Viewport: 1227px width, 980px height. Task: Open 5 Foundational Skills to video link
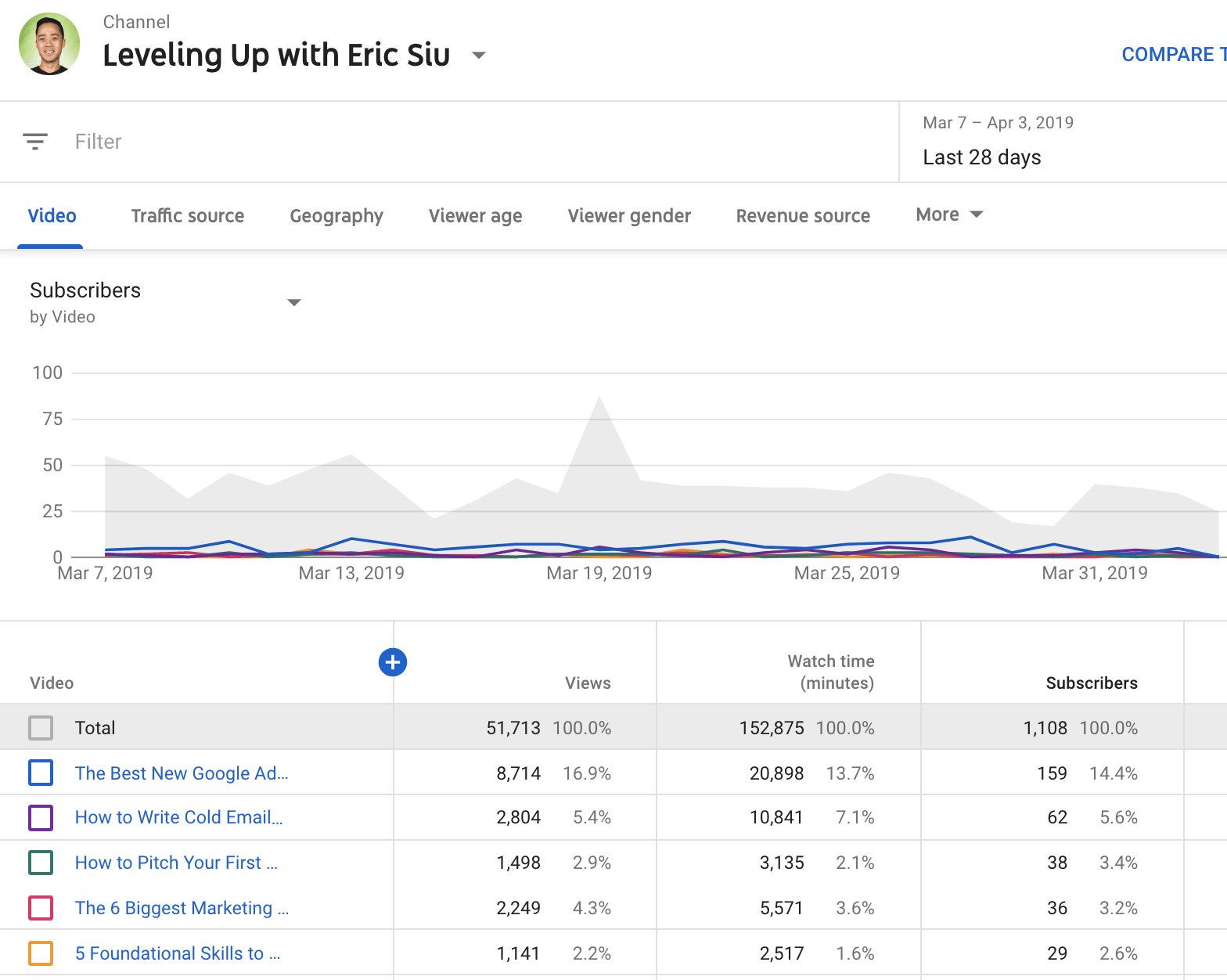coord(178,953)
